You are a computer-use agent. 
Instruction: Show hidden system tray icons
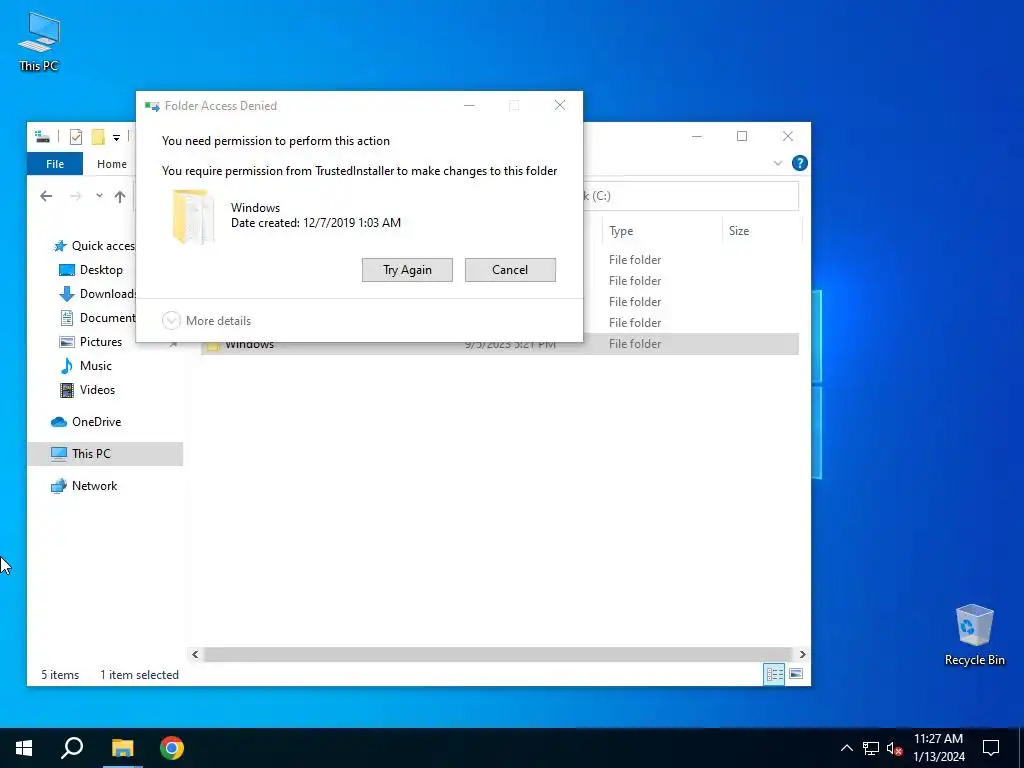tap(846, 748)
